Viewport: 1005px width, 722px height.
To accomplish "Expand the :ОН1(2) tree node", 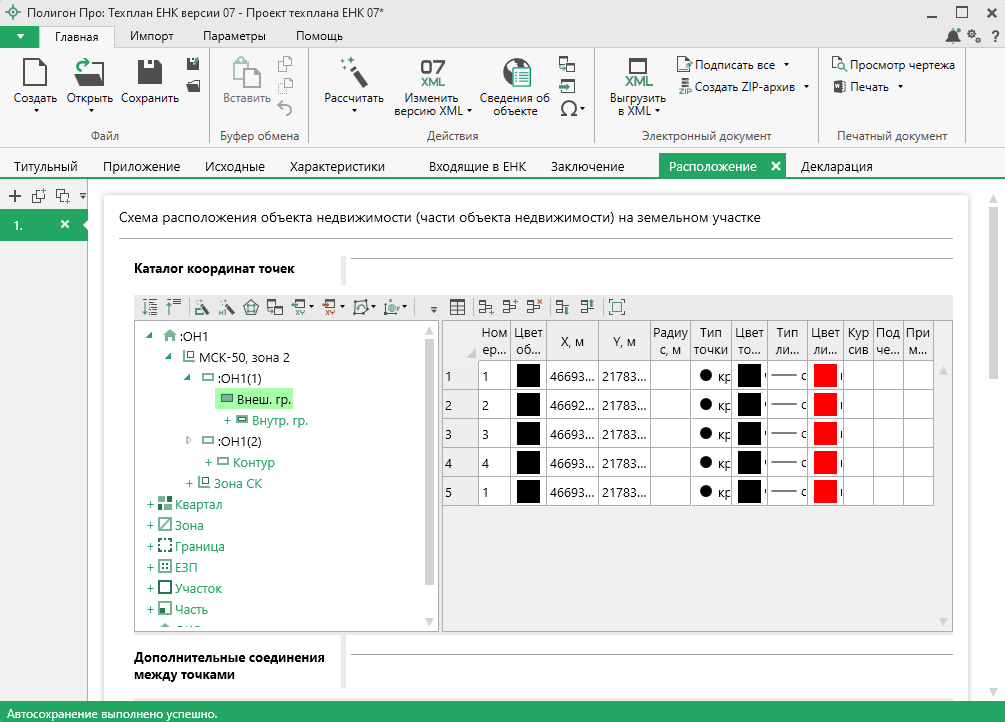I will point(188,441).
